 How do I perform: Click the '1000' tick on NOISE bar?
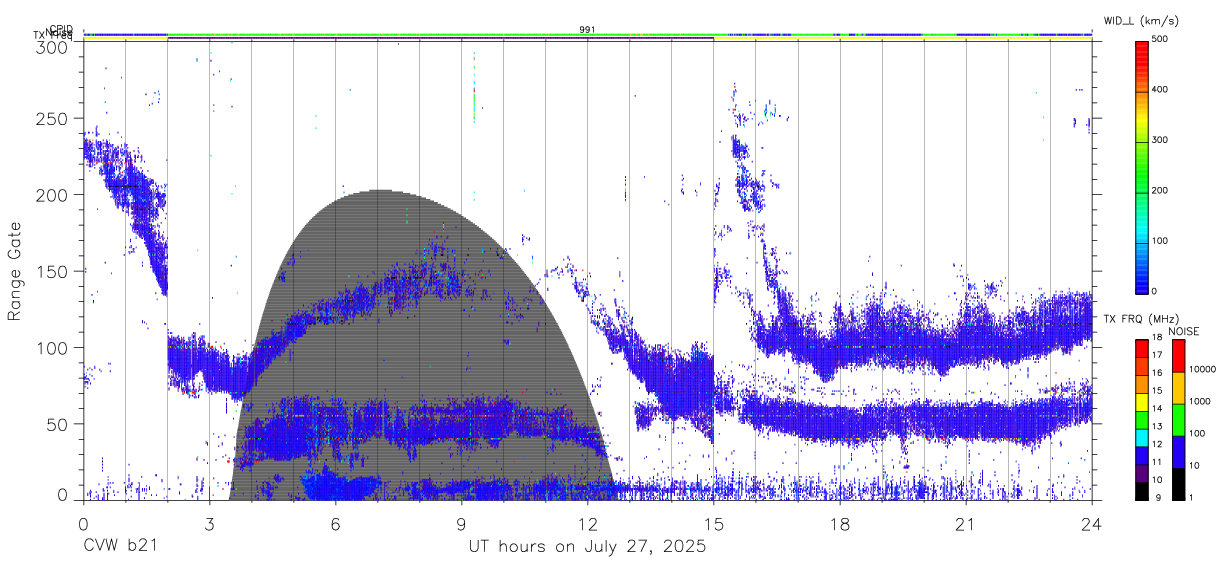(1202, 401)
